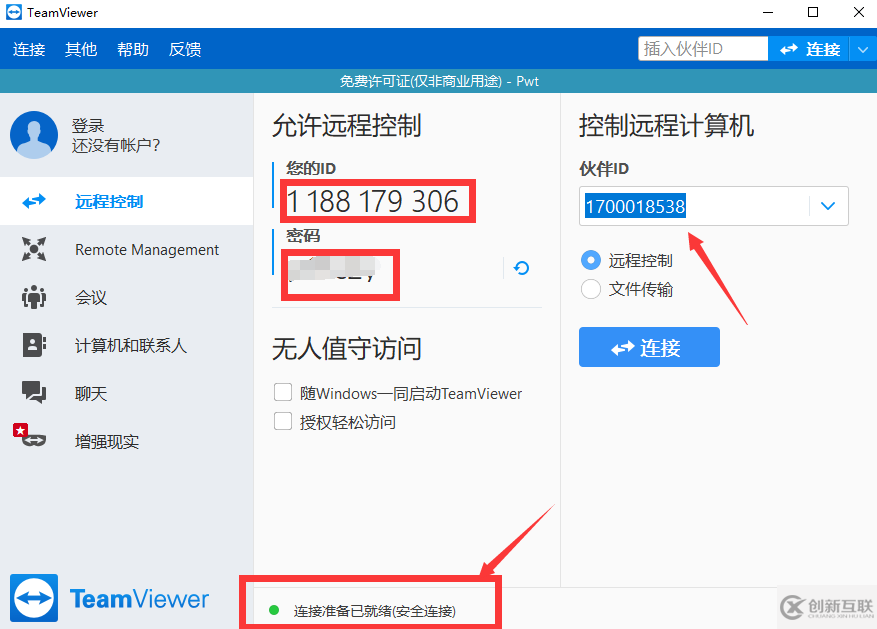Open 增强现实 in the sidebar
Viewport: 877px width, 629px height.
pos(126,442)
